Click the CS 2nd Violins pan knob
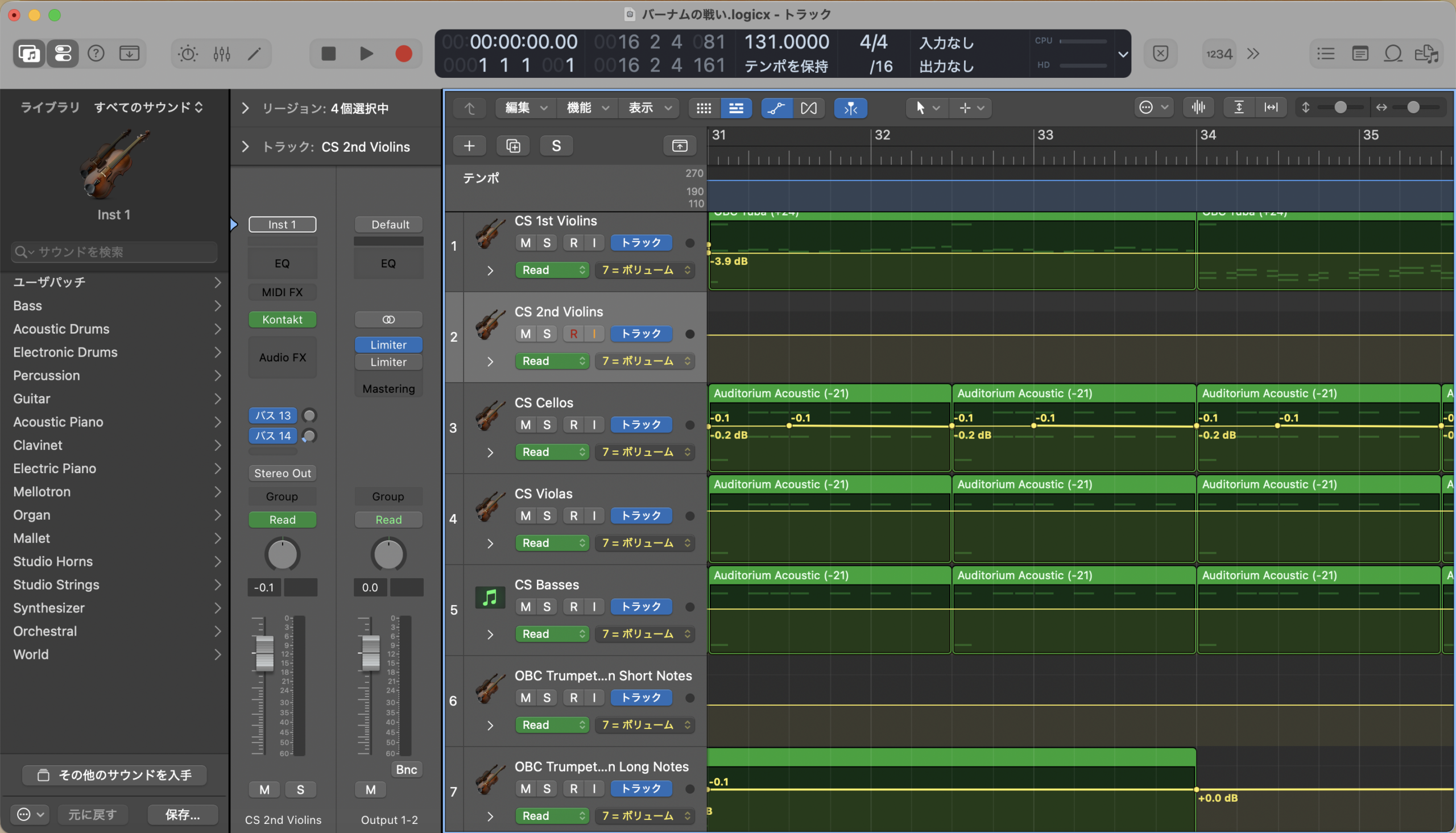This screenshot has width=1456, height=833. pyautogui.click(x=283, y=554)
